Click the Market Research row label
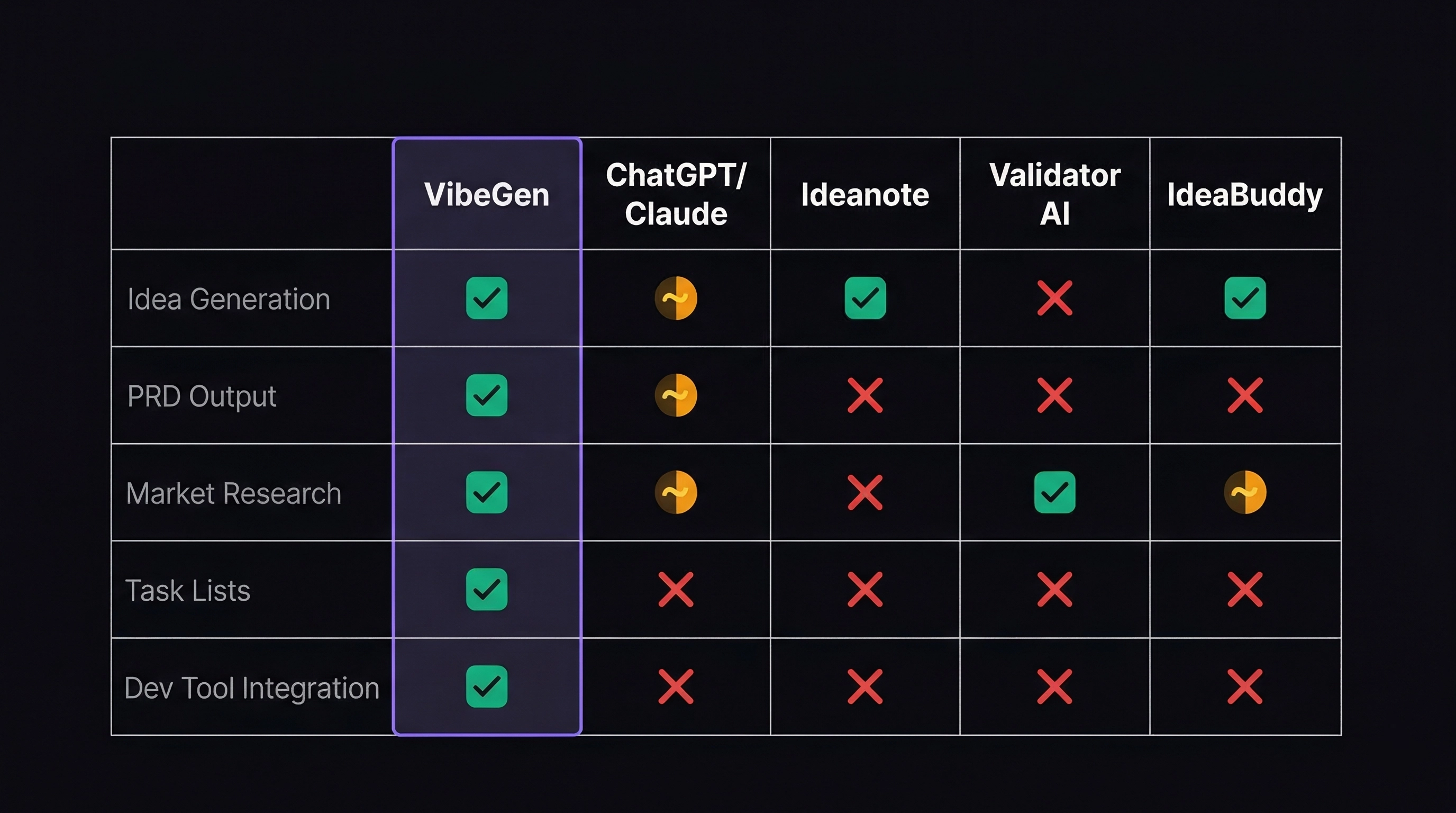 coord(233,493)
